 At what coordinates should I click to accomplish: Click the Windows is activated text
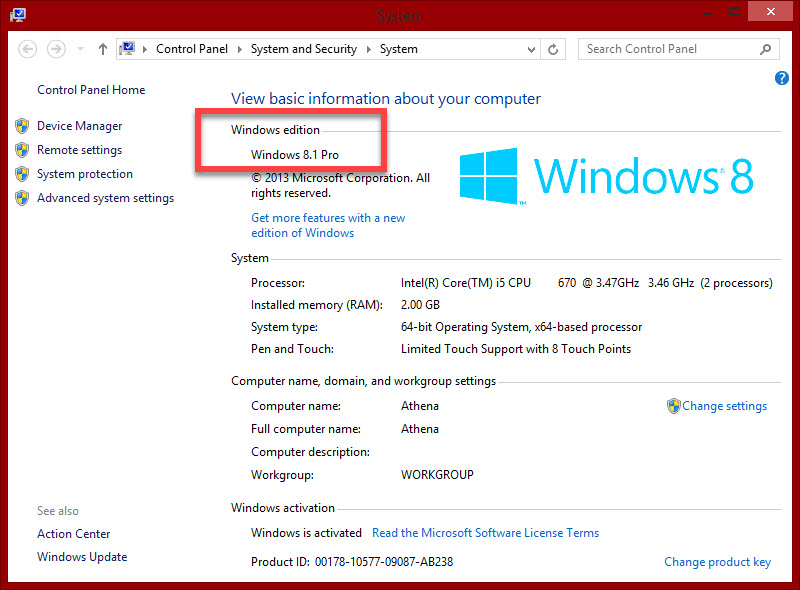click(x=306, y=533)
